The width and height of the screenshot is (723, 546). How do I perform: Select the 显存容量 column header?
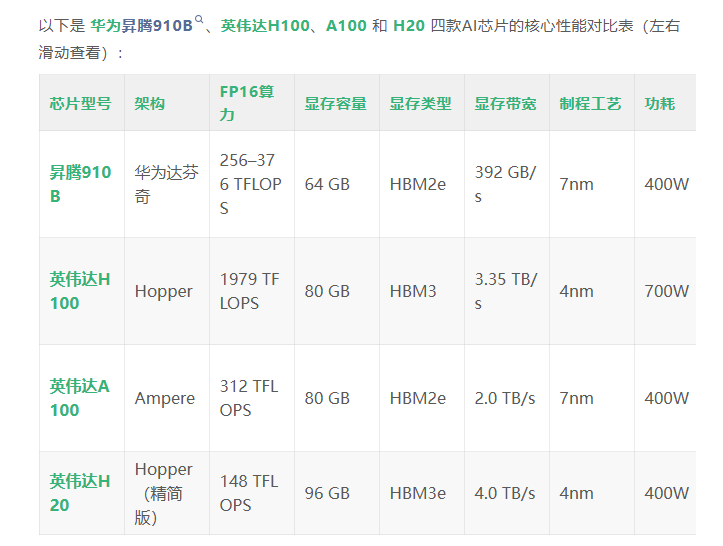click(336, 103)
